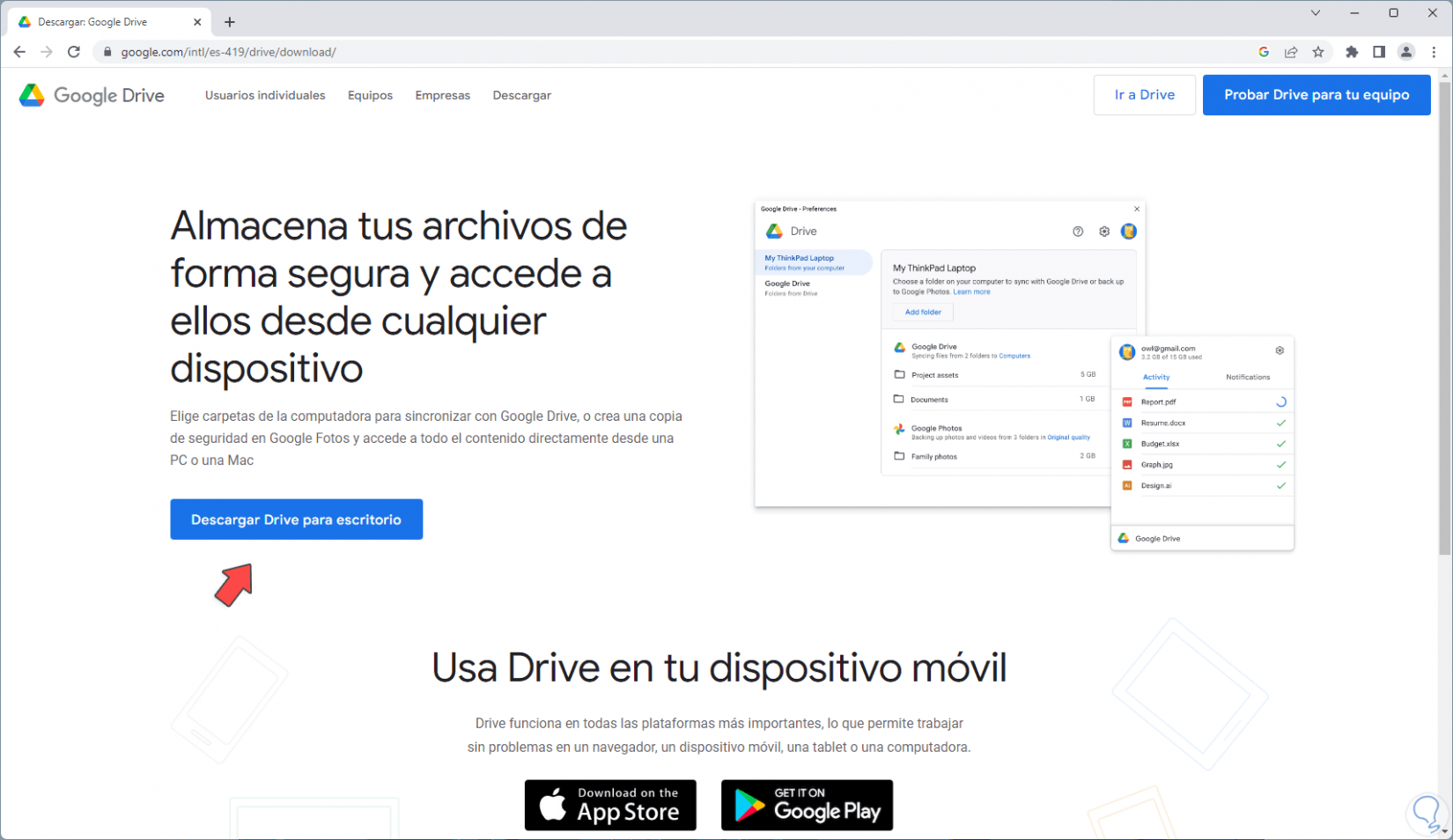Open the tab search chevron
Image resolution: width=1453 pixels, height=840 pixels.
pos(1316,13)
